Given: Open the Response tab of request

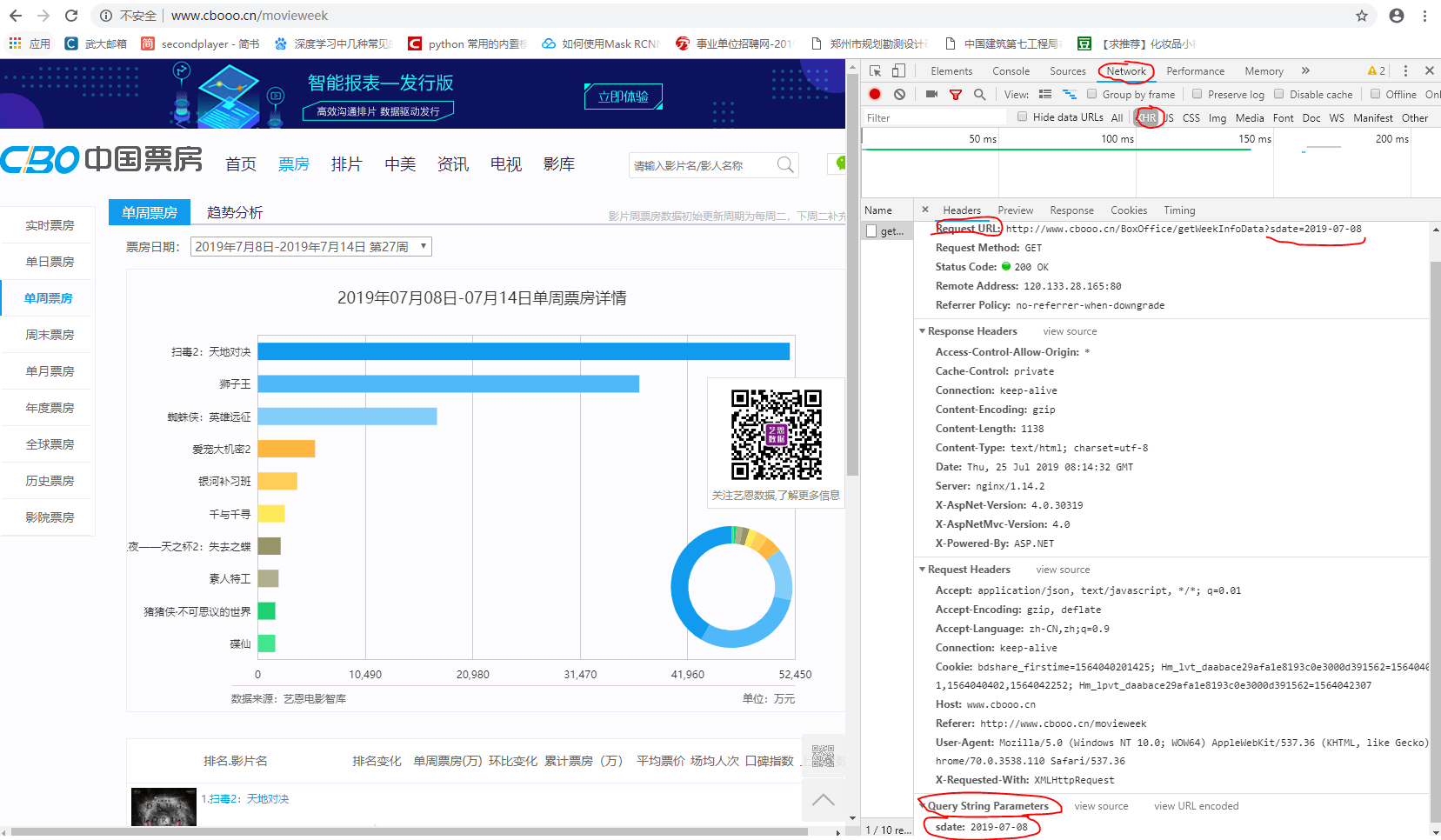Looking at the screenshot, I should [x=1071, y=210].
